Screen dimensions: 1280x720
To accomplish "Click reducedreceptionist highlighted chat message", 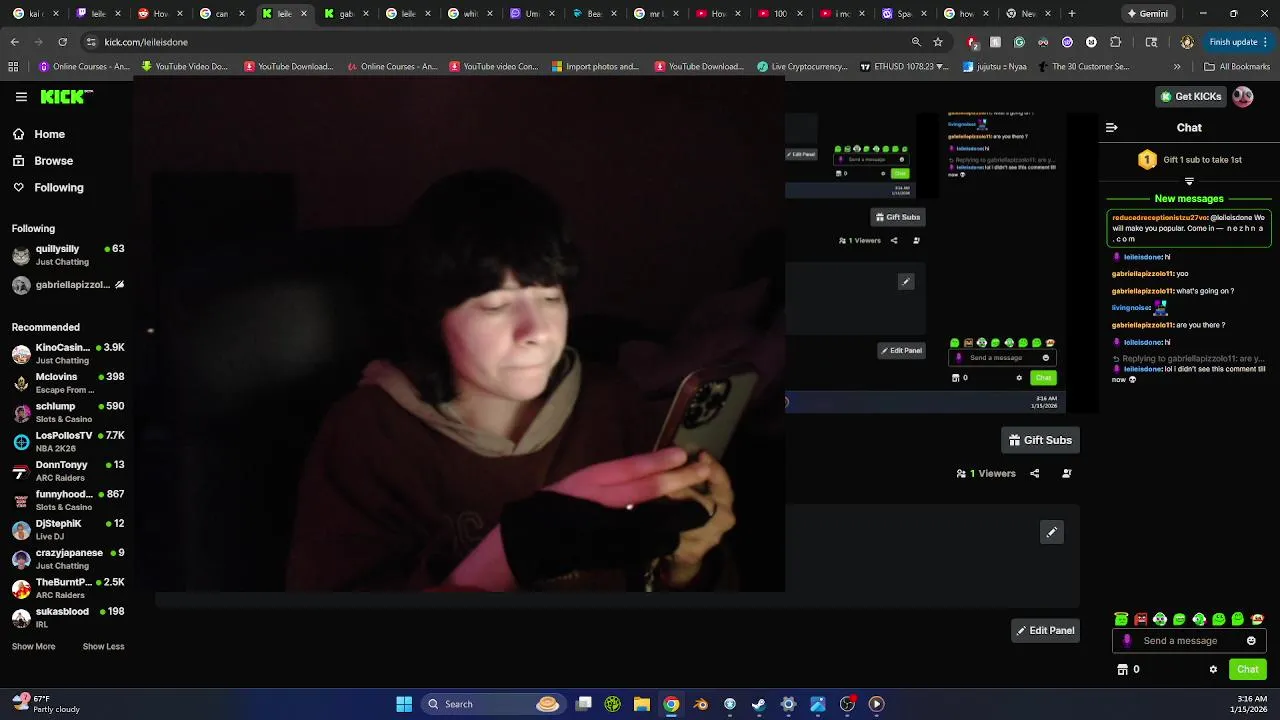I will coord(1189,228).
